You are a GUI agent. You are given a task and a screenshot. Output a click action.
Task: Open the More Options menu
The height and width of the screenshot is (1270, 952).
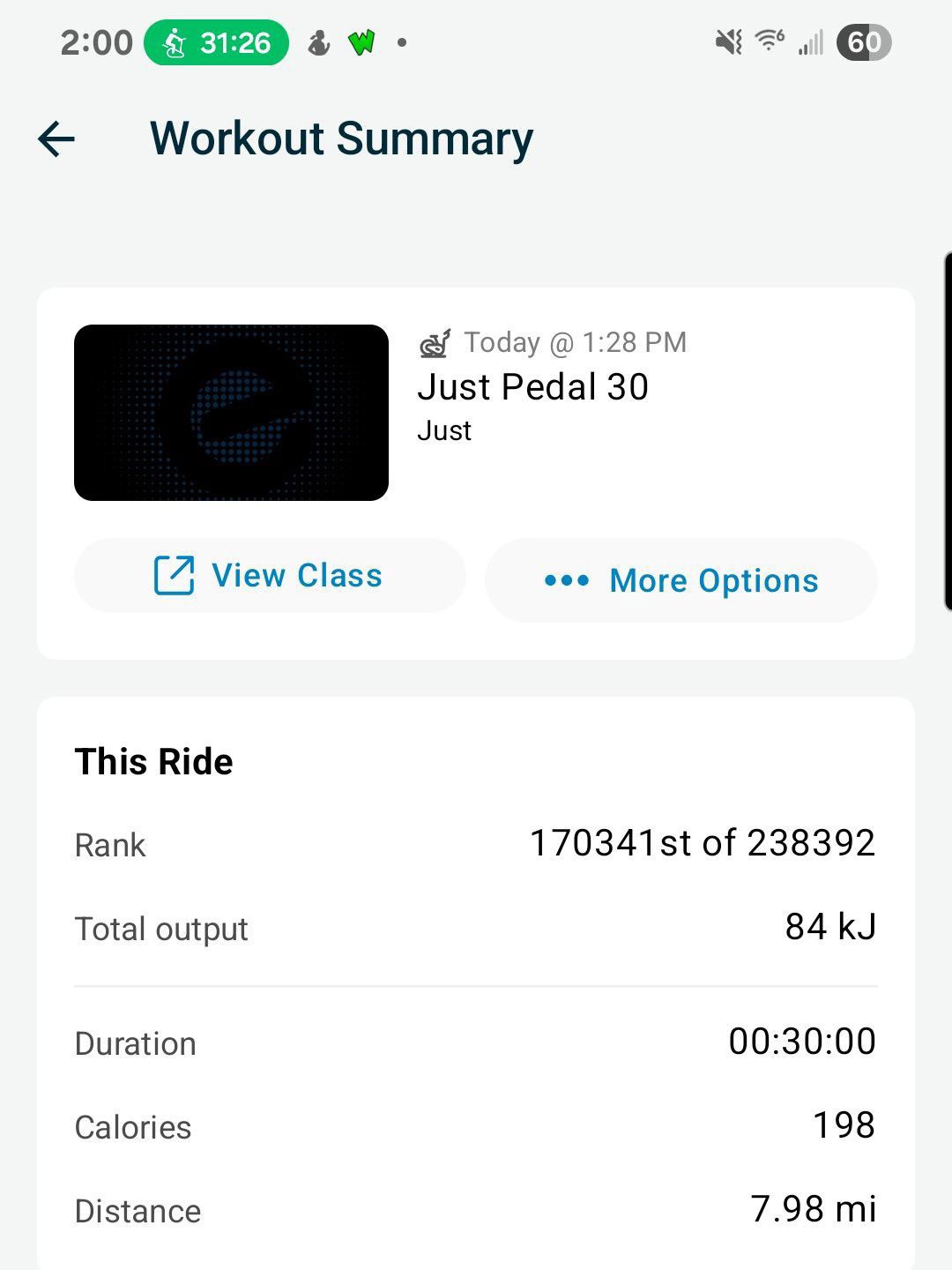(x=681, y=580)
